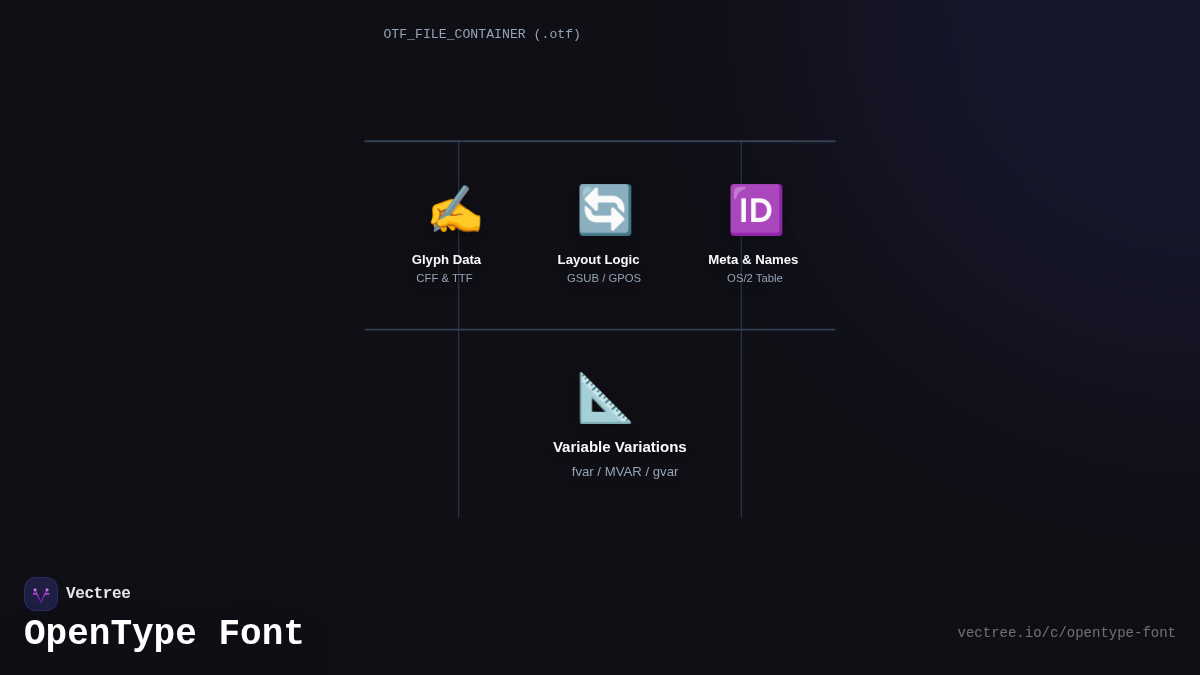Click the fvar / MVAR / gvar text

click(x=625, y=472)
